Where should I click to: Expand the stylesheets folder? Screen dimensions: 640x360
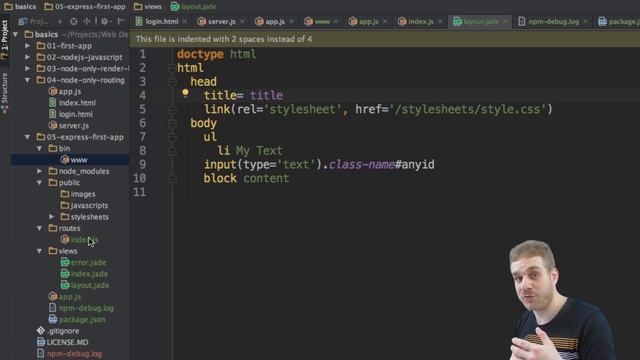(x=52, y=217)
